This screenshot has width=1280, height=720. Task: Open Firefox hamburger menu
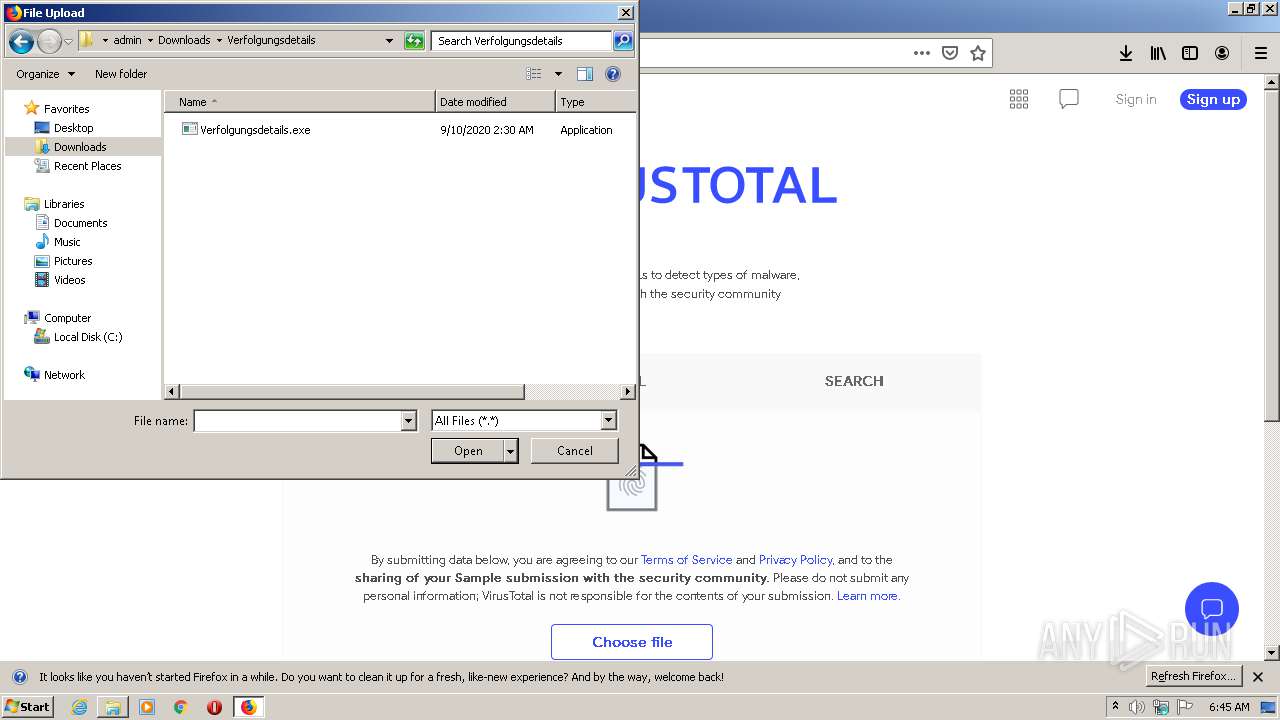coord(1261,53)
